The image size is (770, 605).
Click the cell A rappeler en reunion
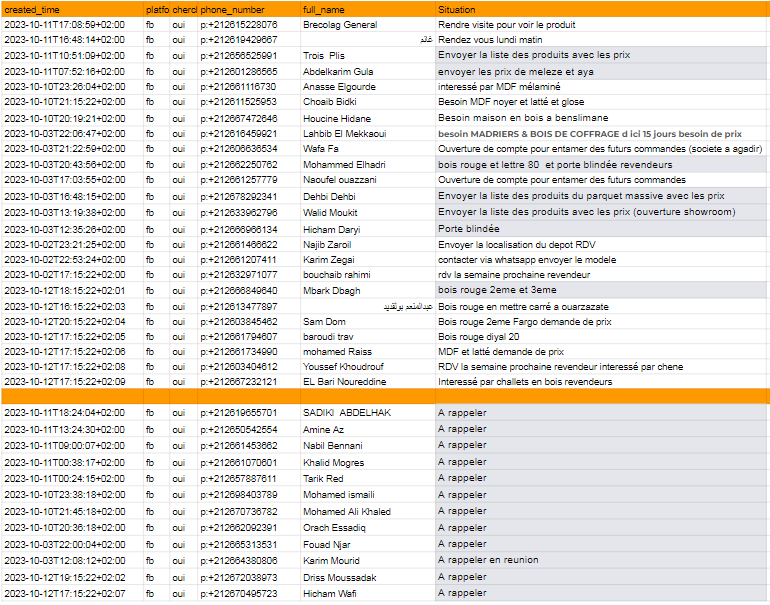pos(602,561)
